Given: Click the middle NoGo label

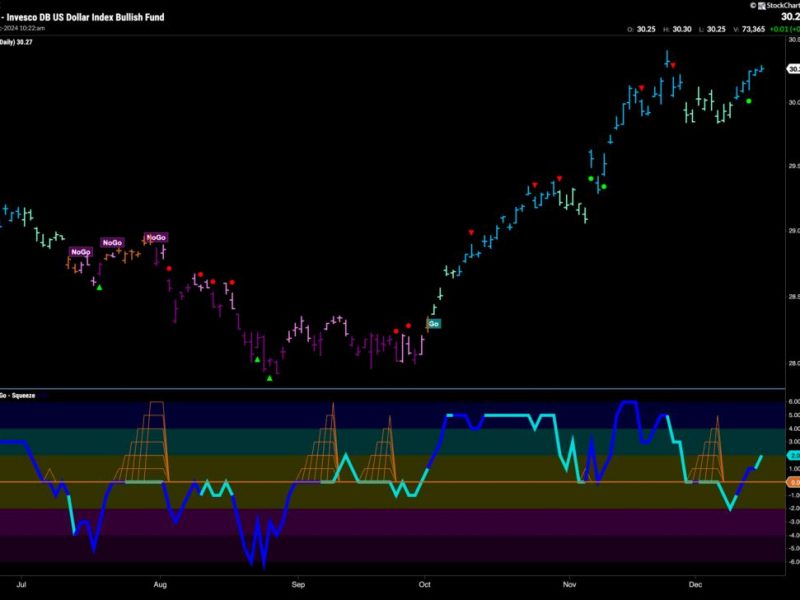Looking at the screenshot, I should click(112, 243).
